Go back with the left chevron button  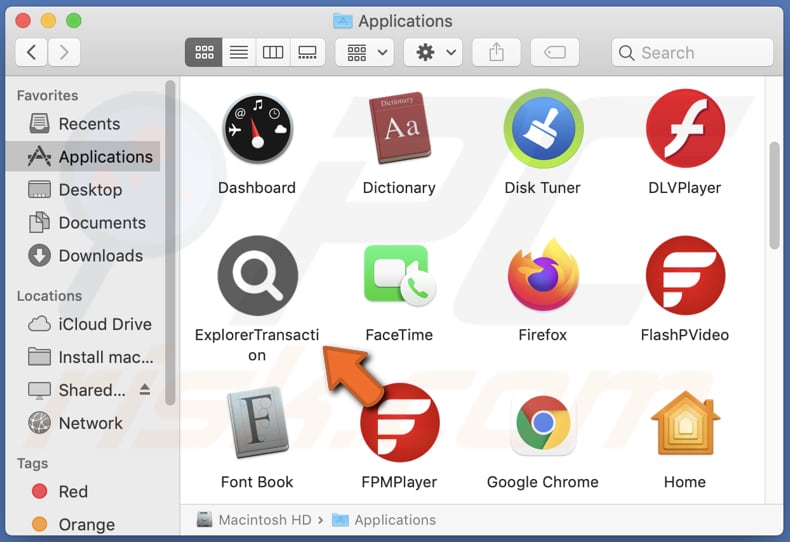pos(31,52)
